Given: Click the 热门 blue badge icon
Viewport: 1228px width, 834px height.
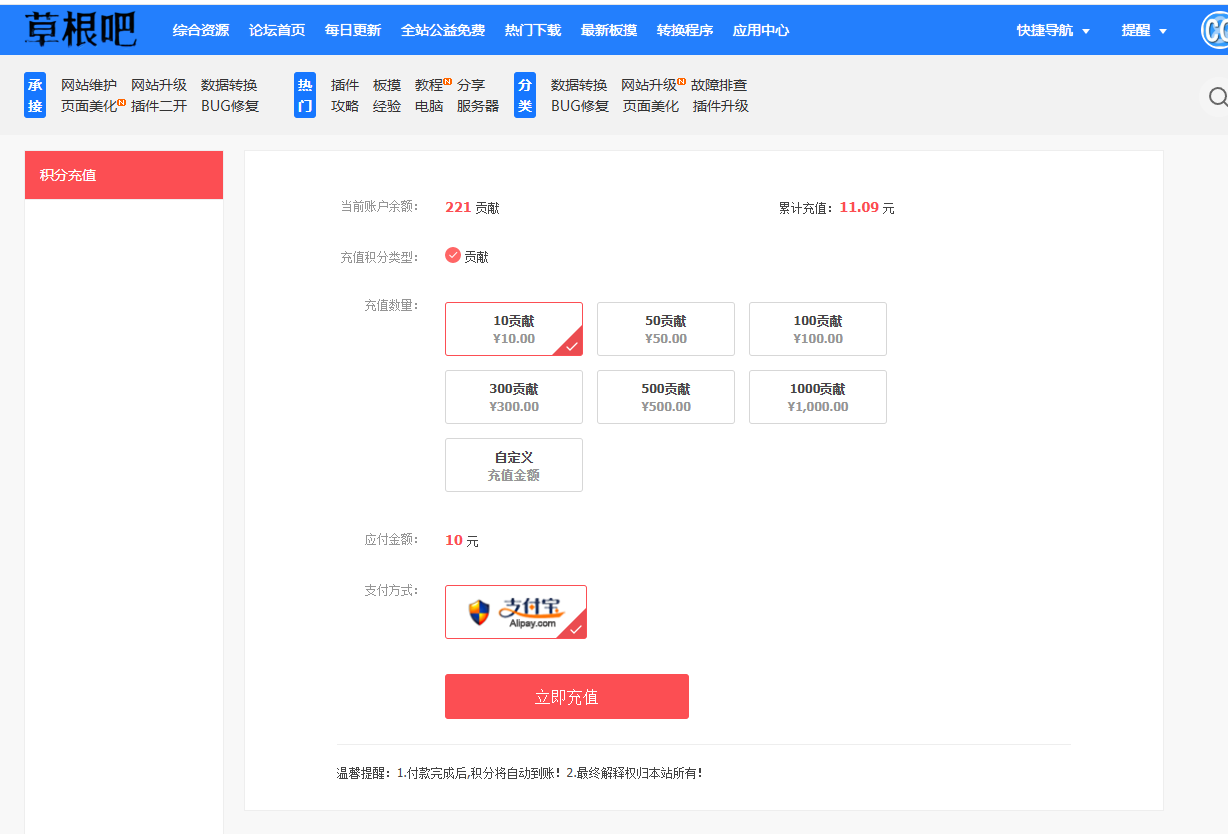Looking at the screenshot, I should click(x=304, y=94).
